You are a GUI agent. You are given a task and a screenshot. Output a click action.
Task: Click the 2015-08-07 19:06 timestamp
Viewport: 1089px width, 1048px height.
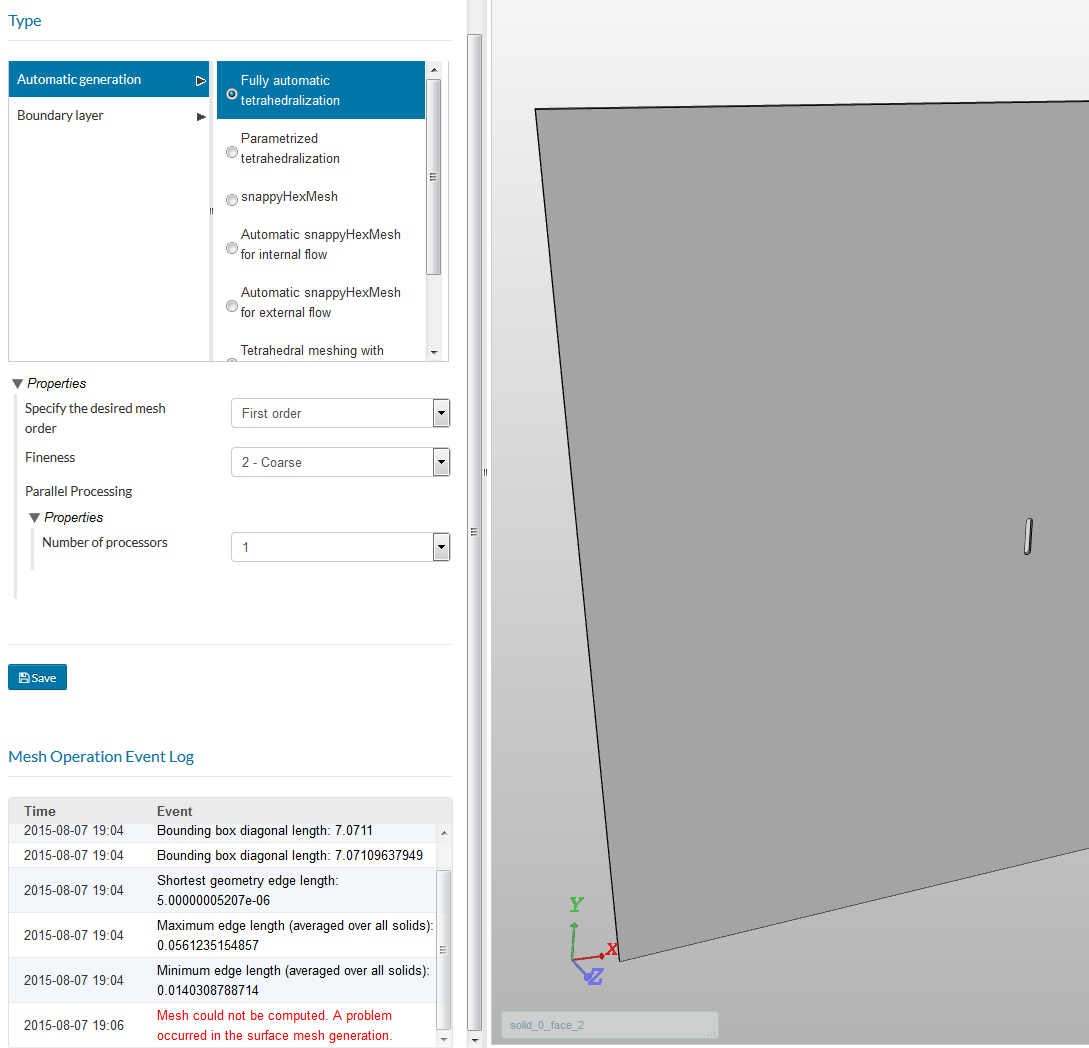pyautogui.click(x=74, y=1025)
